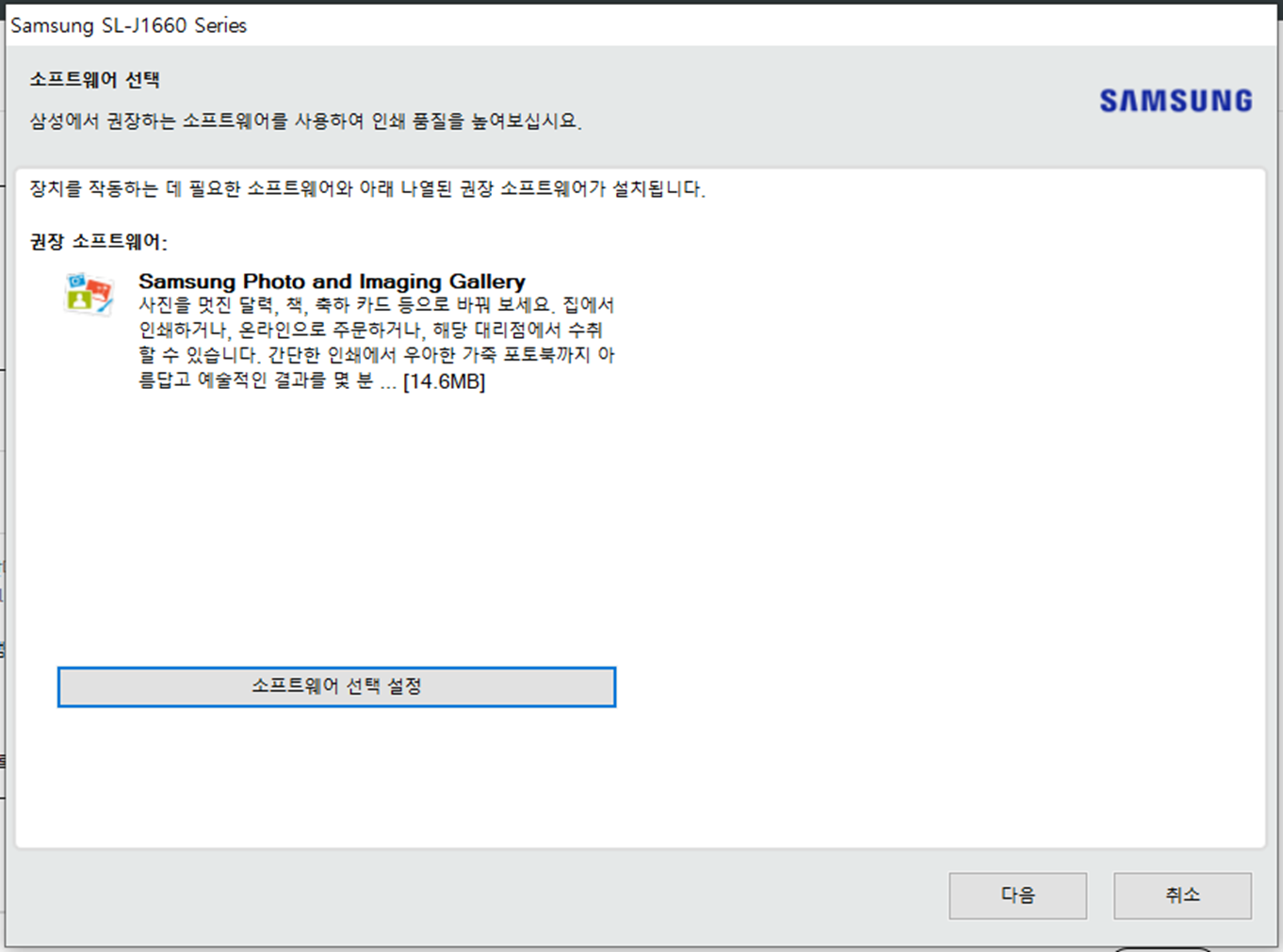This screenshot has width=1283, height=952.
Task: Select the Samsung Photo and Imaging Gallery title
Action: tap(332, 281)
